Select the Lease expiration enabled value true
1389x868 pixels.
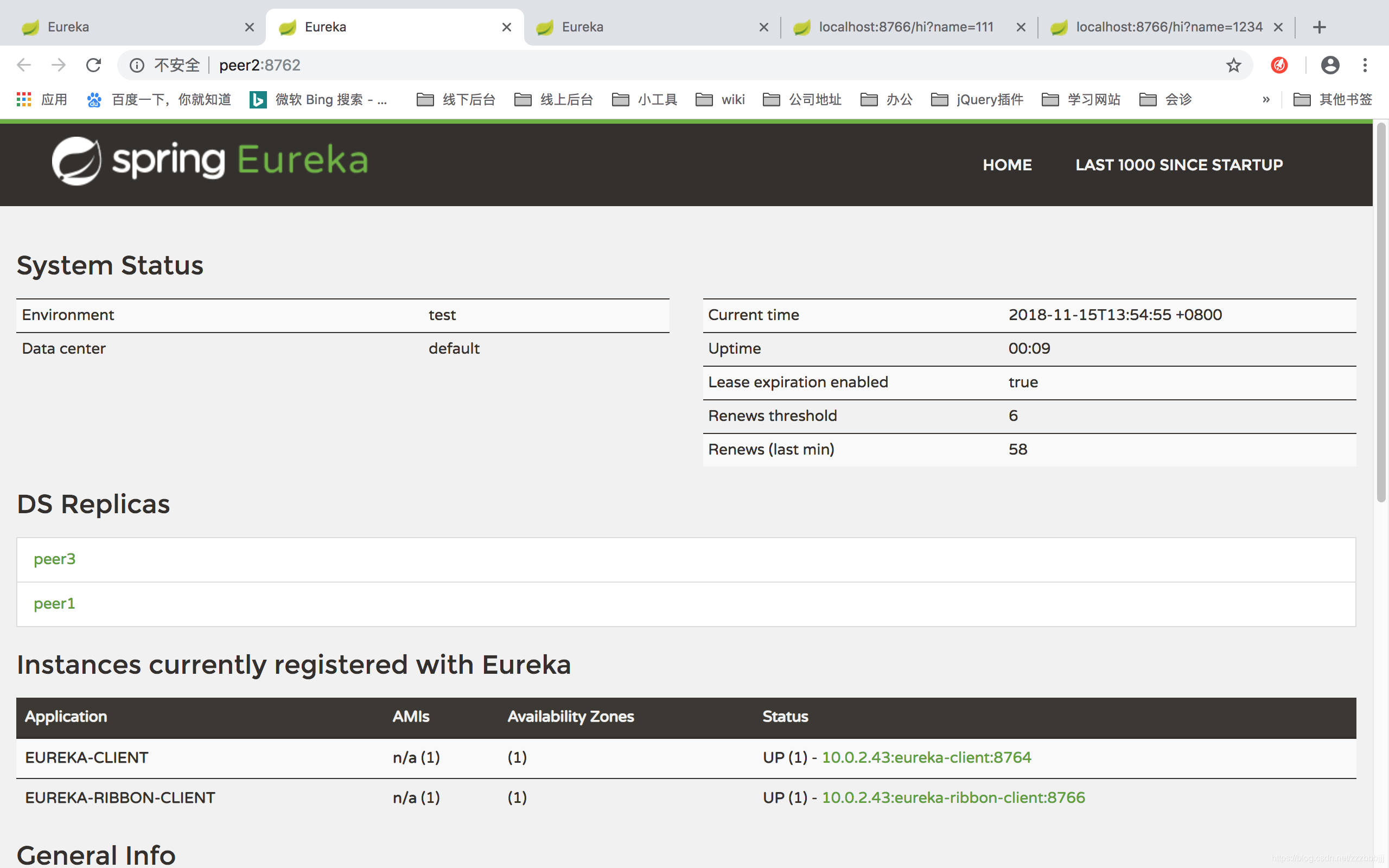click(1023, 382)
